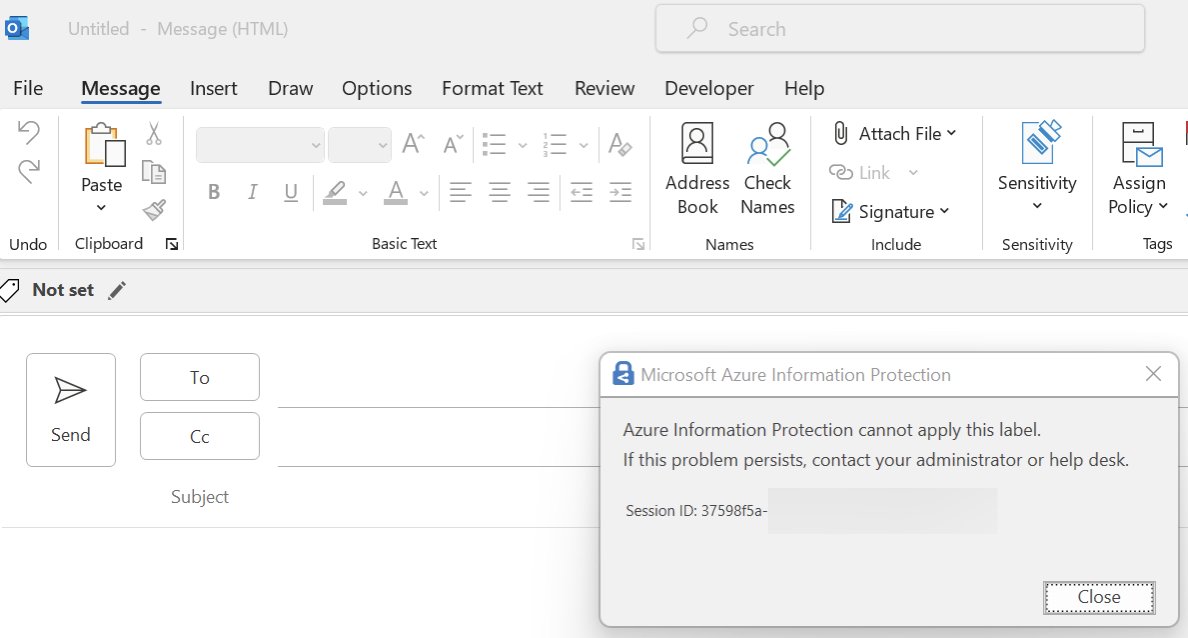The width and height of the screenshot is (1188, 638).
Task: Click the To recipients button
Action: click(200, 377)
